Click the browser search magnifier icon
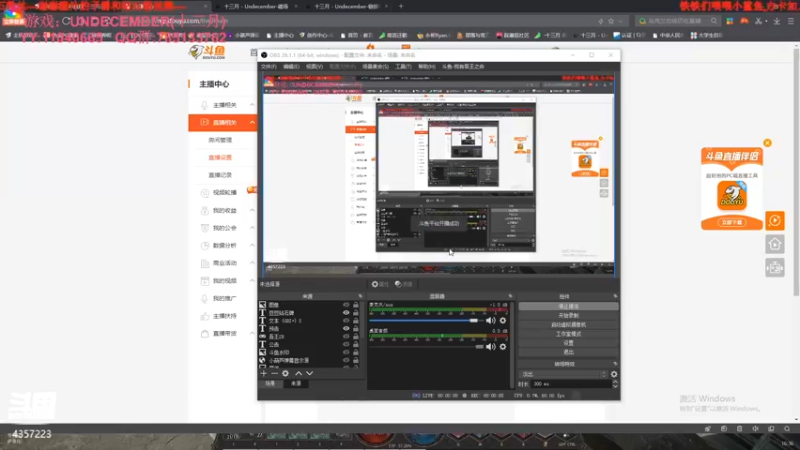800x450 pixels. click(x=713, y=21)
